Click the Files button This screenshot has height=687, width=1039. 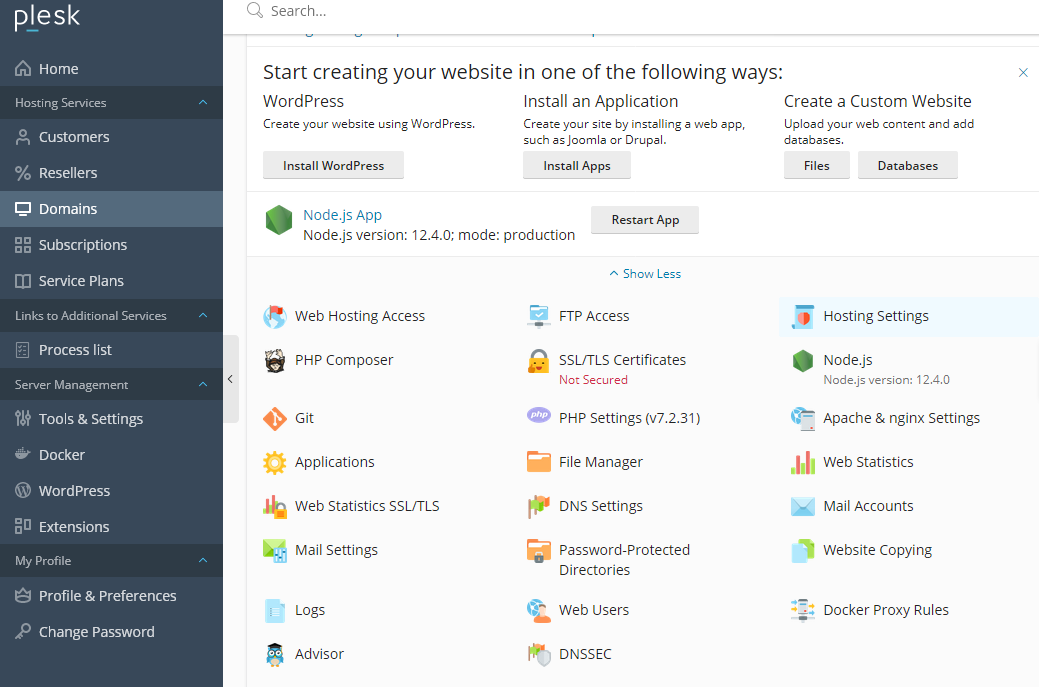(x=816, y=166)
